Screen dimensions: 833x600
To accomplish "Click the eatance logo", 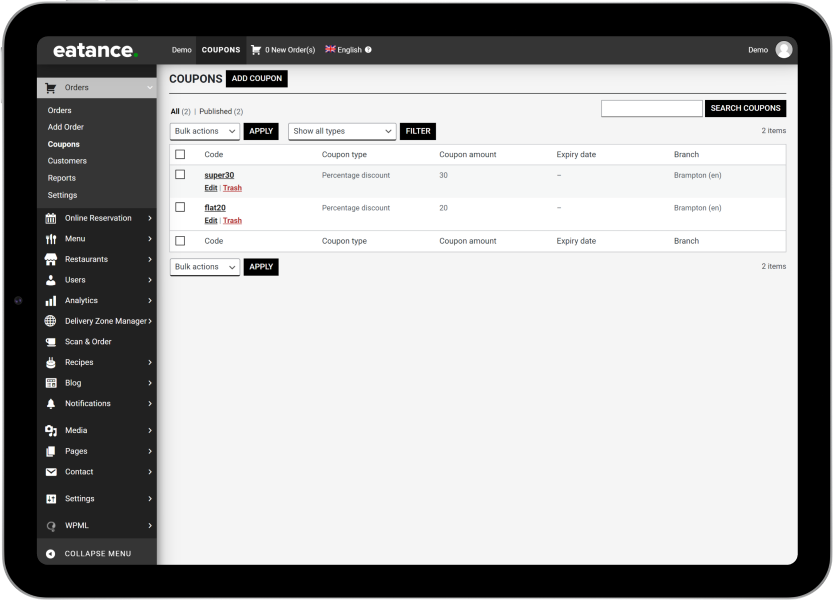I will 96,50.
